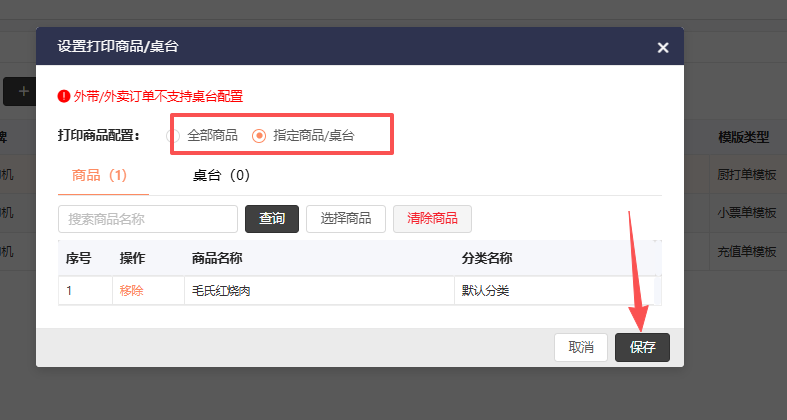Screen dimensions: 787x420
Task: Click the 默认分类 category cell
Action: click(555, 291)
